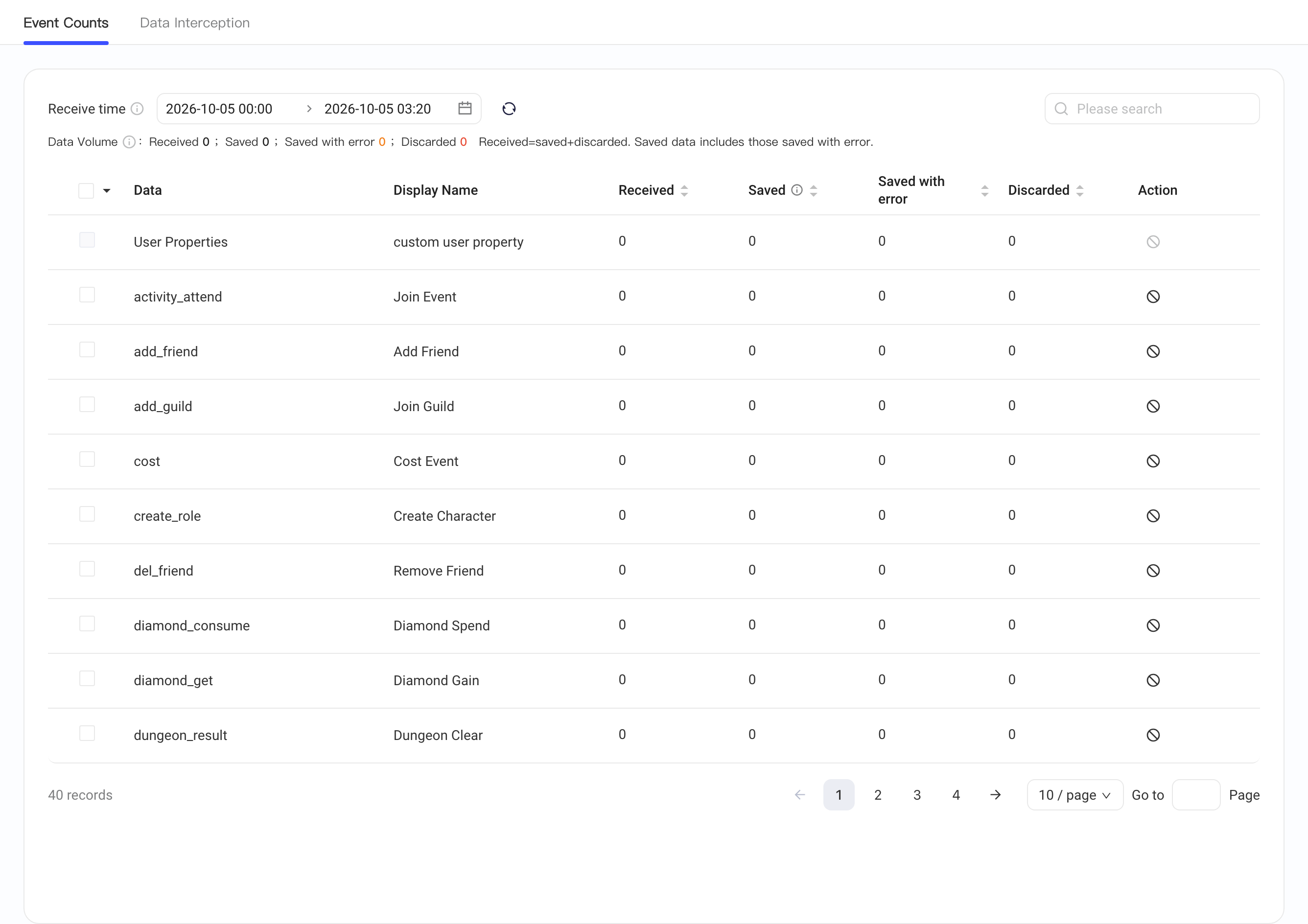The height and width of the screenshot is (924, 1308).
Task: Select the cost row checkbox
Action: click(x=87, y=459)
